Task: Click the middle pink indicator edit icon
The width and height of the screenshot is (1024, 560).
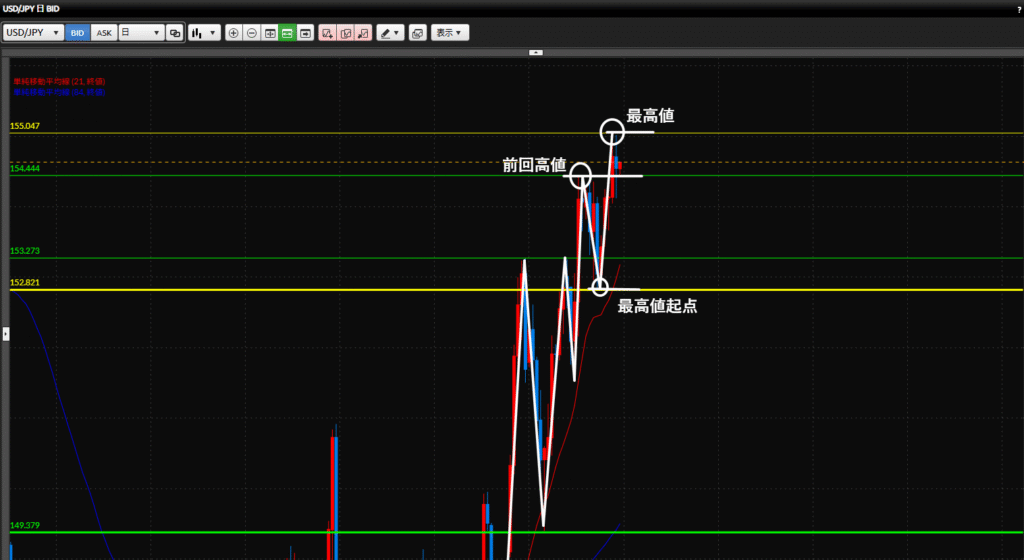Action: pyautogui.click(x=346, y=33)
